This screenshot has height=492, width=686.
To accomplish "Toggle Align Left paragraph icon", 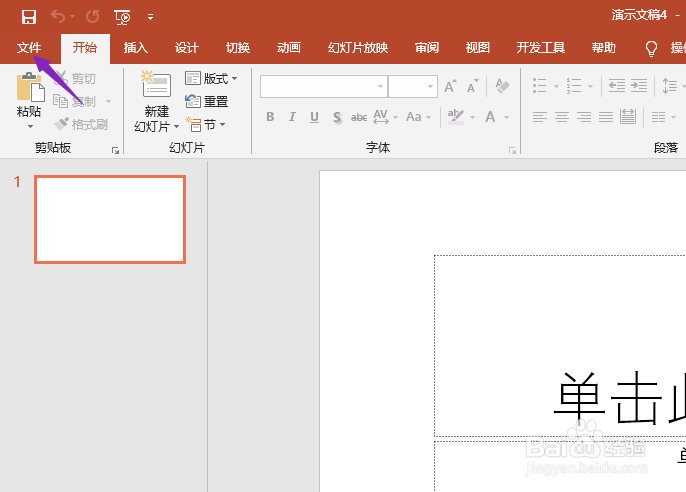I will (540, 117).
